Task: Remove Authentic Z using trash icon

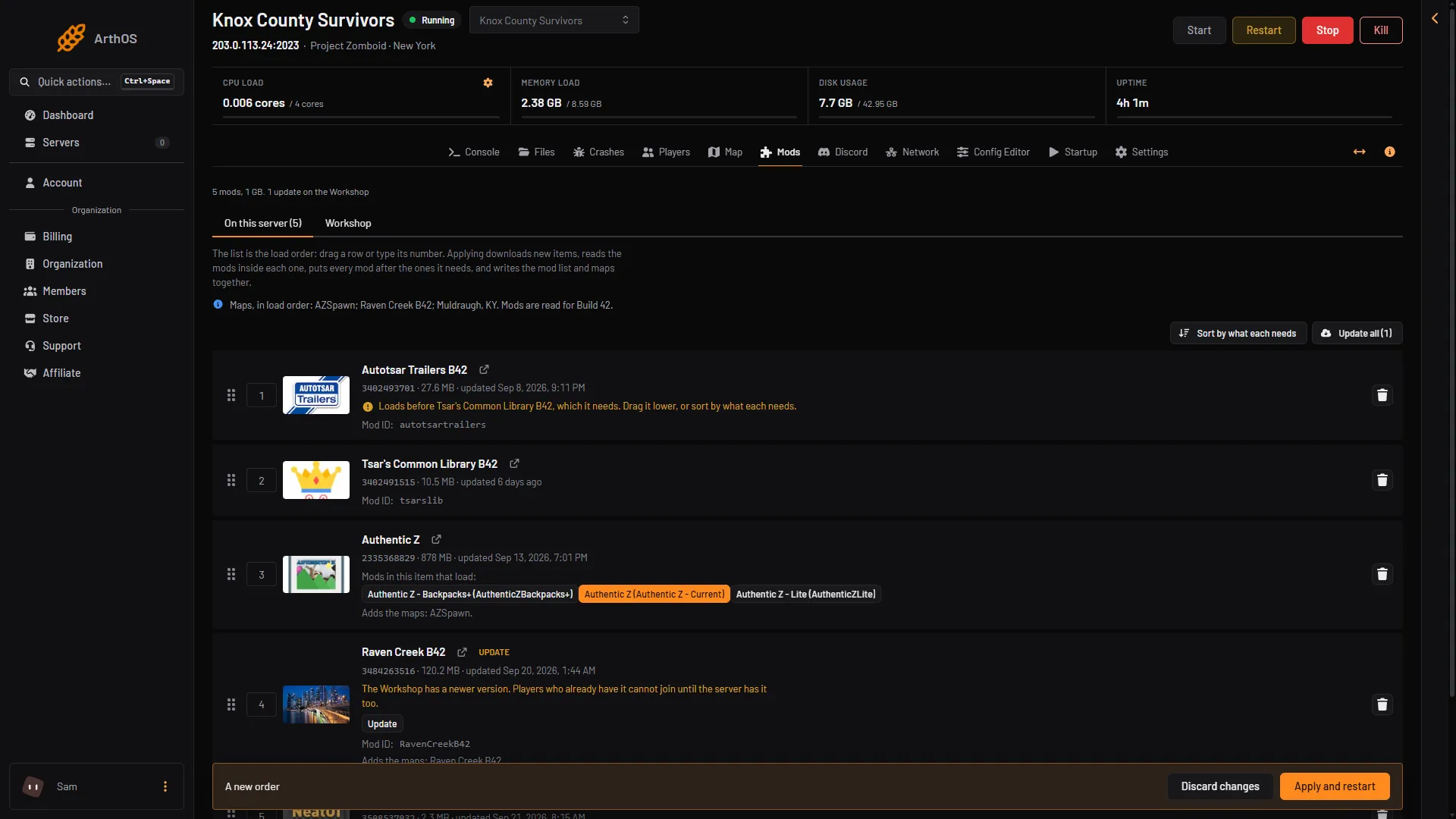Action: 1382,574
